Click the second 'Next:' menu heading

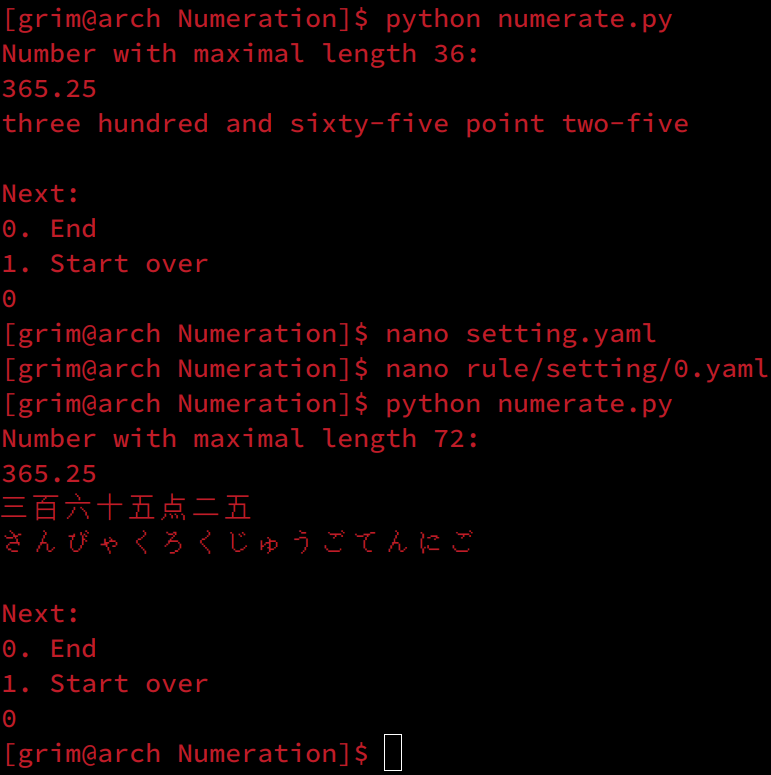click(40, 614)
